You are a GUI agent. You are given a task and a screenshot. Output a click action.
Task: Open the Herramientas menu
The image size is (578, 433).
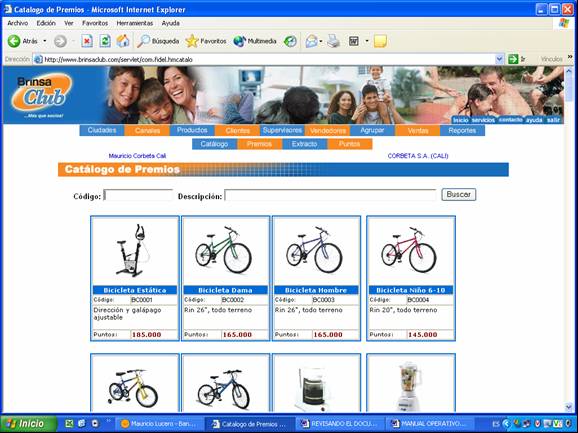135,23
